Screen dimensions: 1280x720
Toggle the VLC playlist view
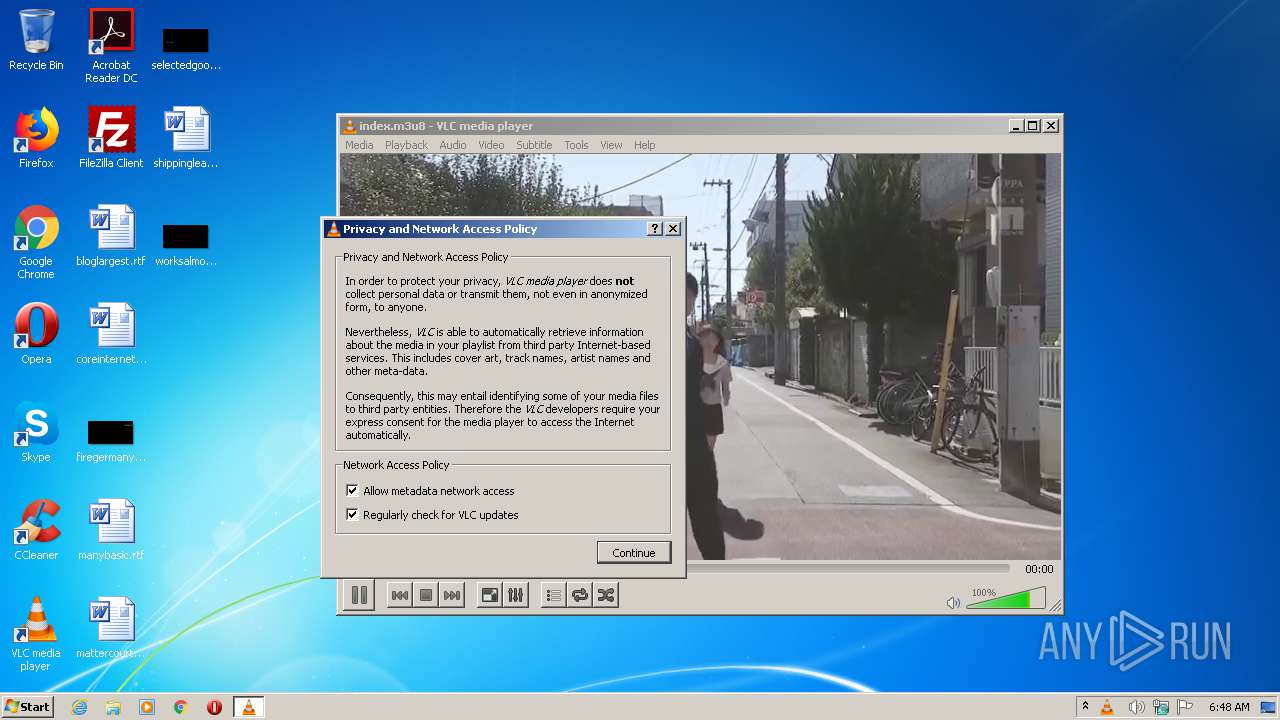[x=553, y=595]
